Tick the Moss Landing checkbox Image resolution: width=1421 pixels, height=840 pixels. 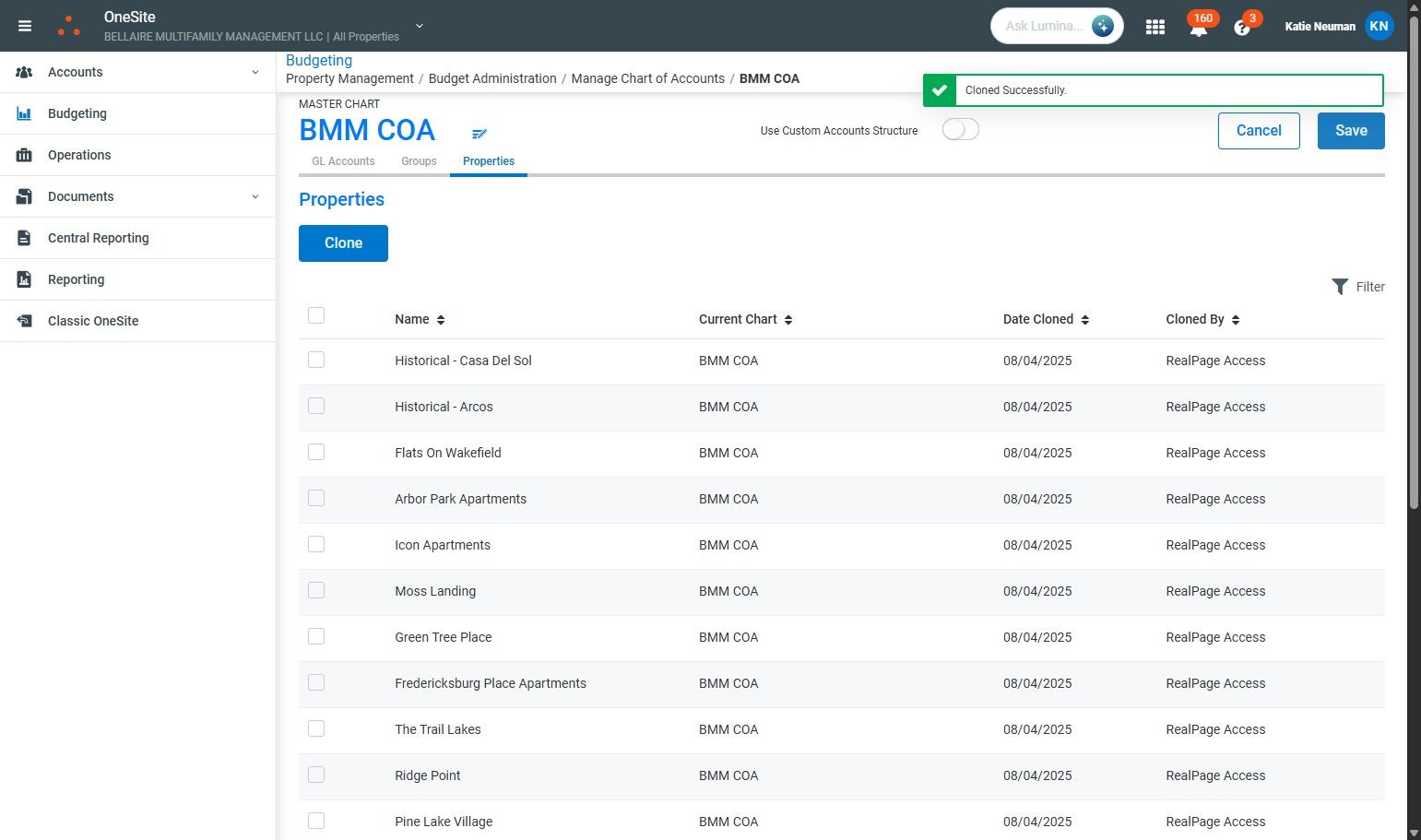click(x=316, y=590)
